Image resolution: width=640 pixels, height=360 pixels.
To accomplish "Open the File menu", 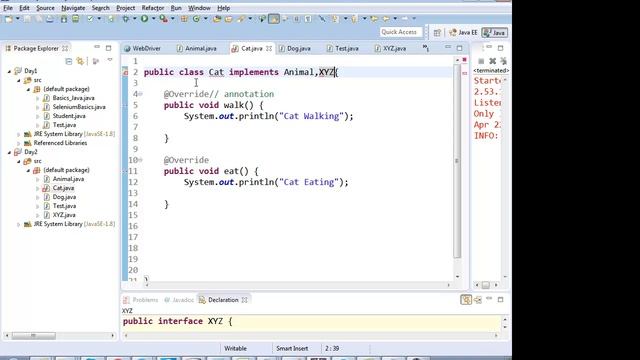I will tap(8, 8).
